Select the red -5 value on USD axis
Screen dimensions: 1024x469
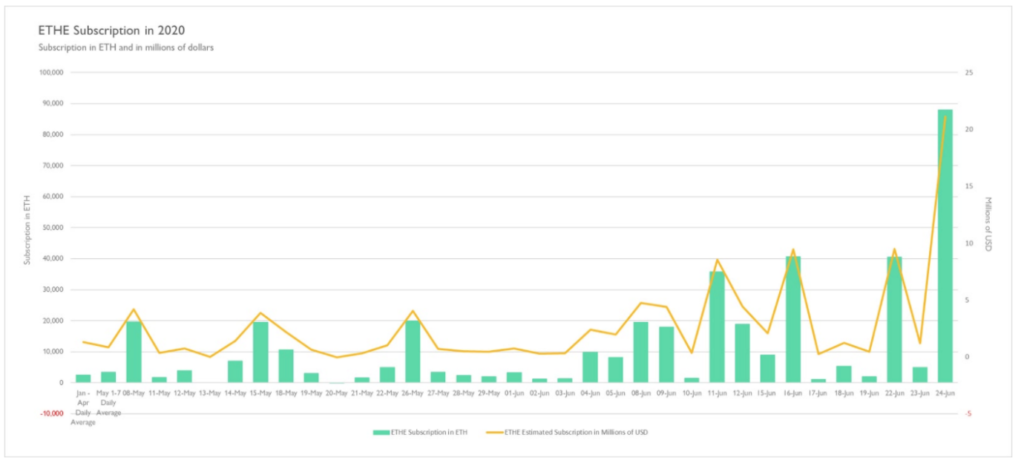pyautogui.click(x=968, y=413)
